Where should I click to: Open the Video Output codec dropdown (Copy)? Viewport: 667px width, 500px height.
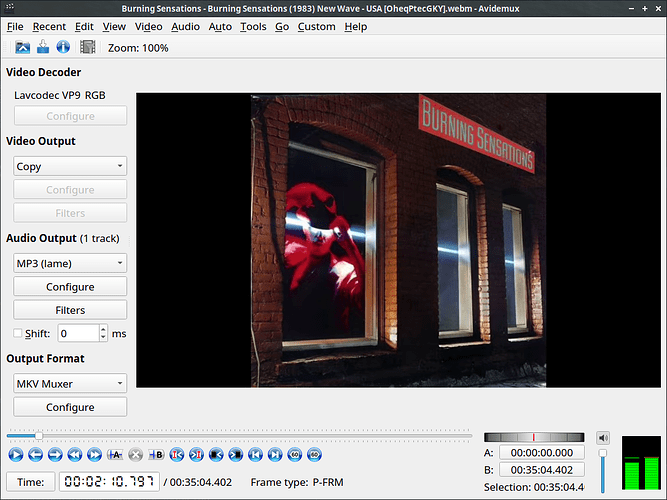click(70, 166)
